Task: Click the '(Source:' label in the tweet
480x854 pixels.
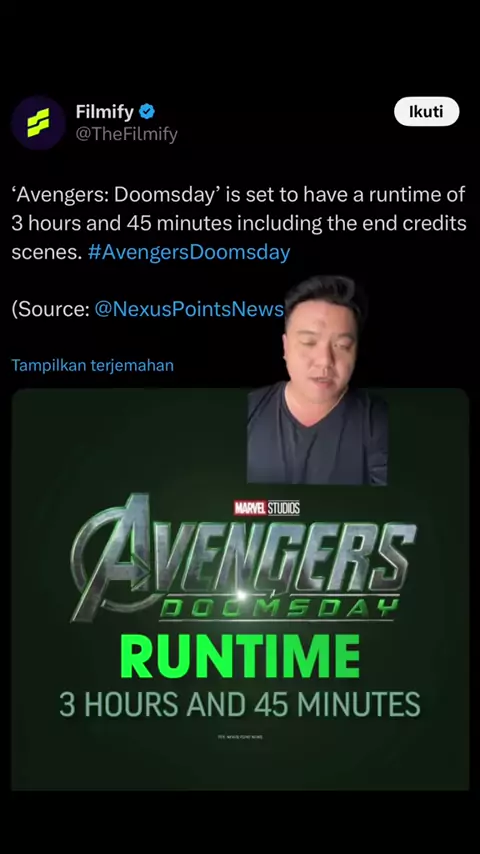Action: [x=50, y=309]
